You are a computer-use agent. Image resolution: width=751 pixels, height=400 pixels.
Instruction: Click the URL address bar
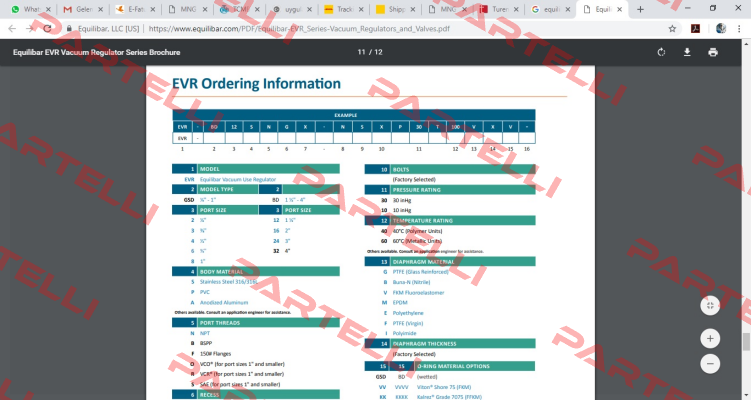coord(364,29)
